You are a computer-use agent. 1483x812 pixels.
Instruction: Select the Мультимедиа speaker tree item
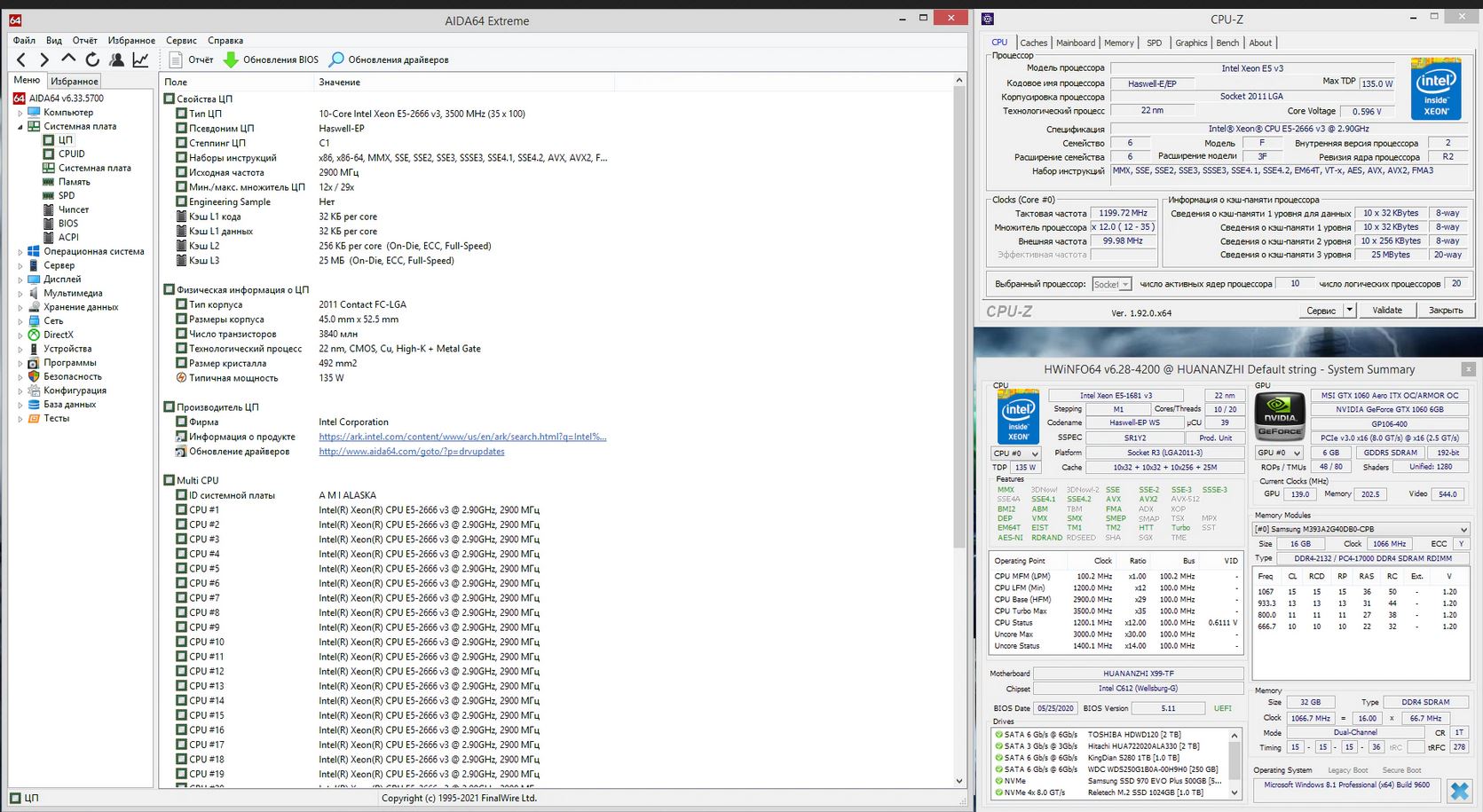pos(65,293)
